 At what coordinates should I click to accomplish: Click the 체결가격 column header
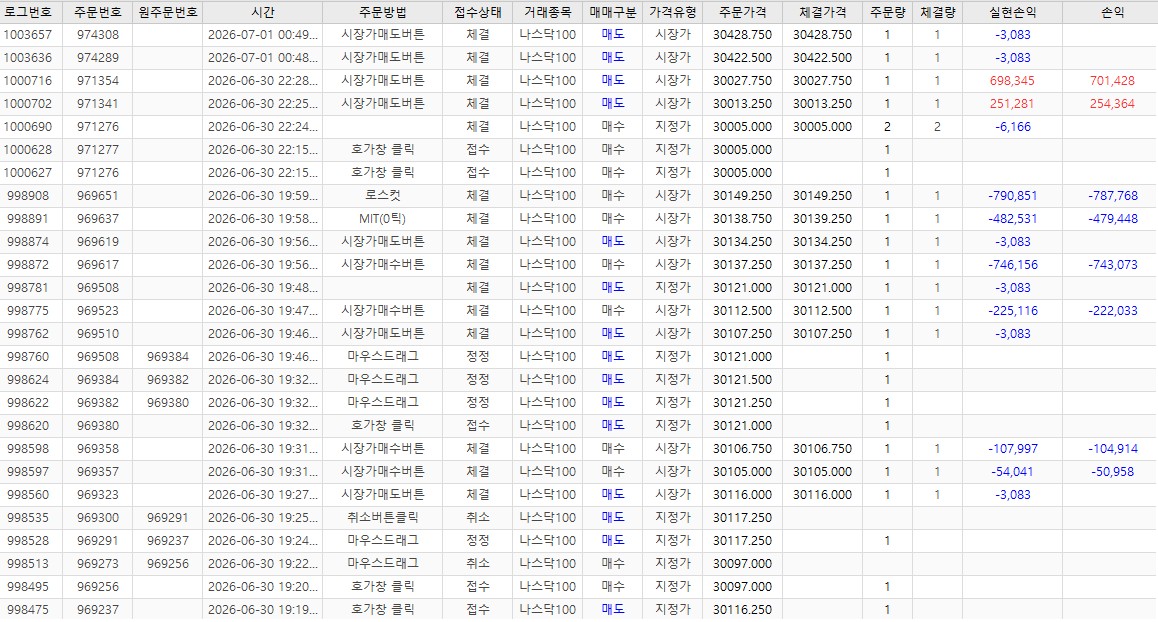point(822,12)
